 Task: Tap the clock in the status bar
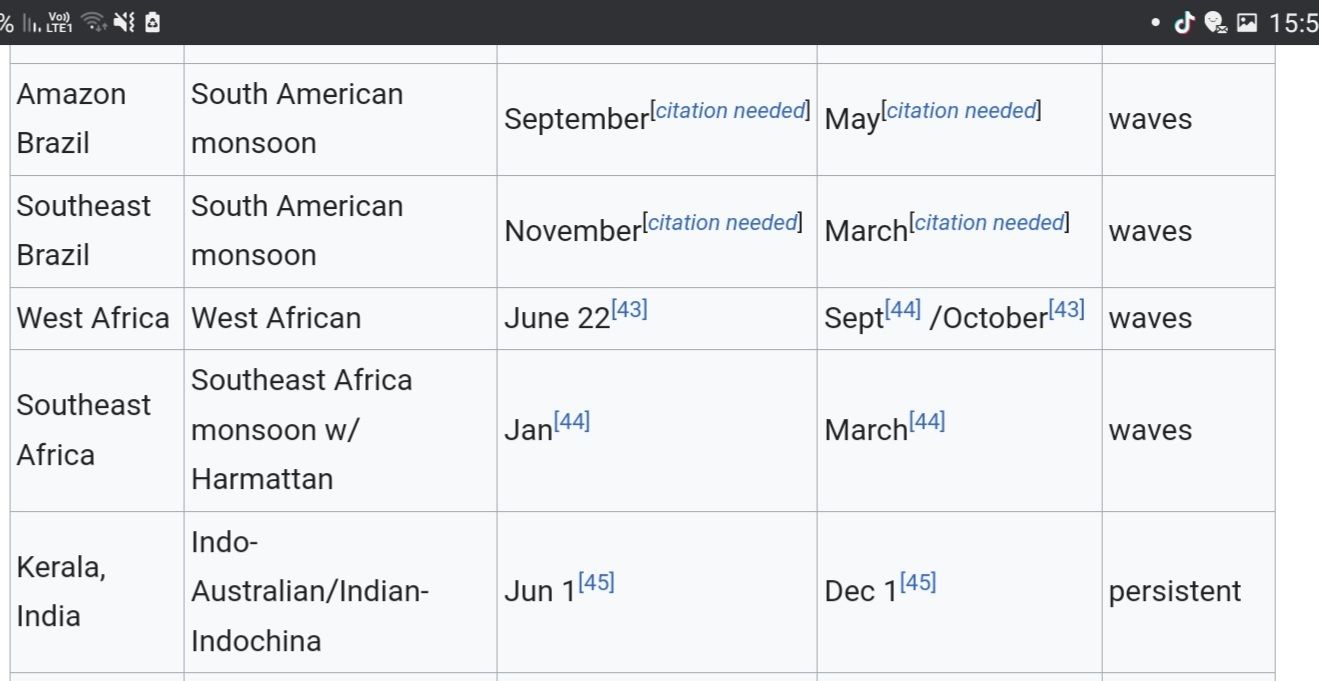(1292, 22)
